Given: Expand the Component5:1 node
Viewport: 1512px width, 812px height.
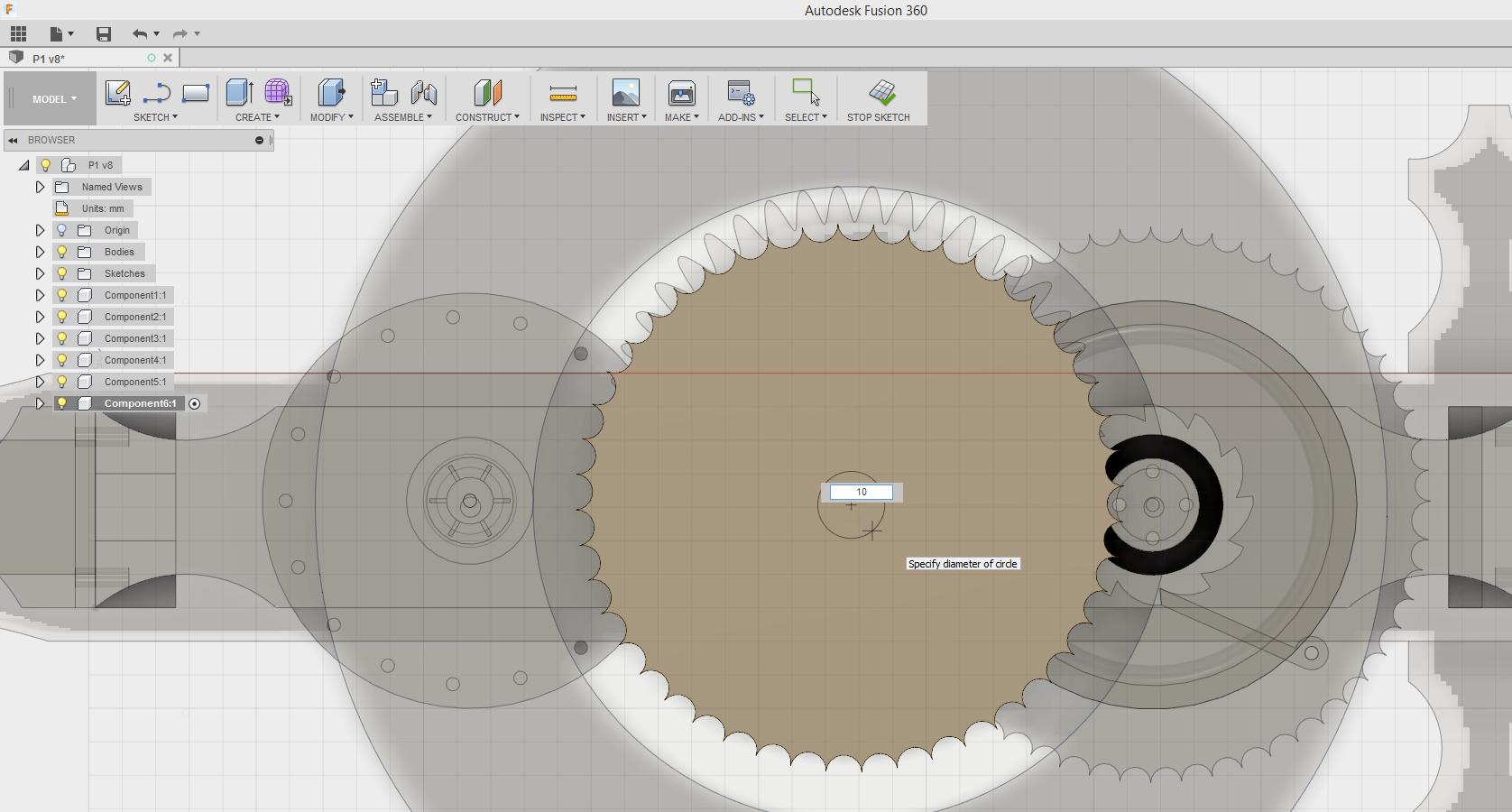Looking at the screenshot, I should click(x=40, y=382).
